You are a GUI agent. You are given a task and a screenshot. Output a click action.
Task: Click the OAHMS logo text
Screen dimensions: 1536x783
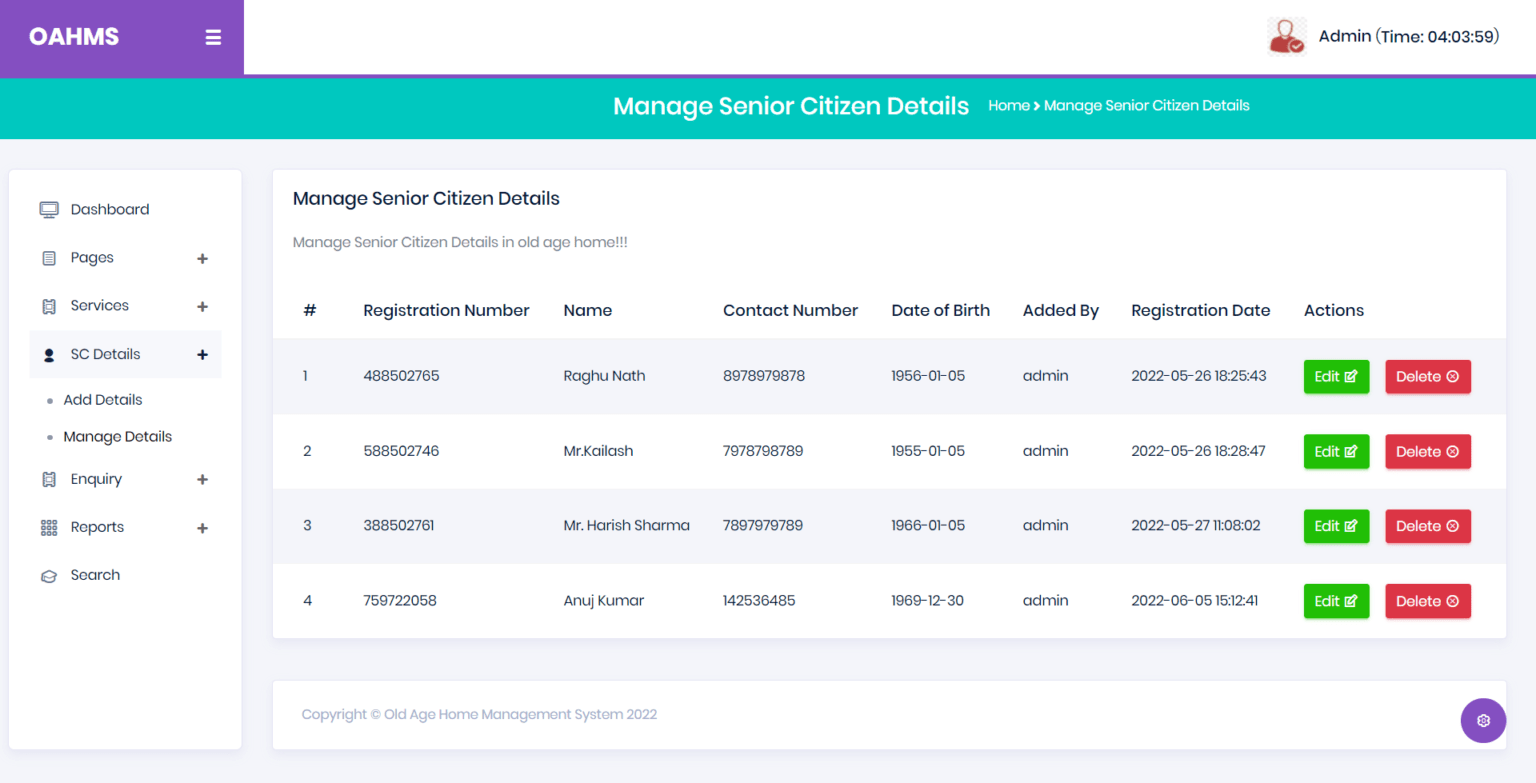(73, 36)
